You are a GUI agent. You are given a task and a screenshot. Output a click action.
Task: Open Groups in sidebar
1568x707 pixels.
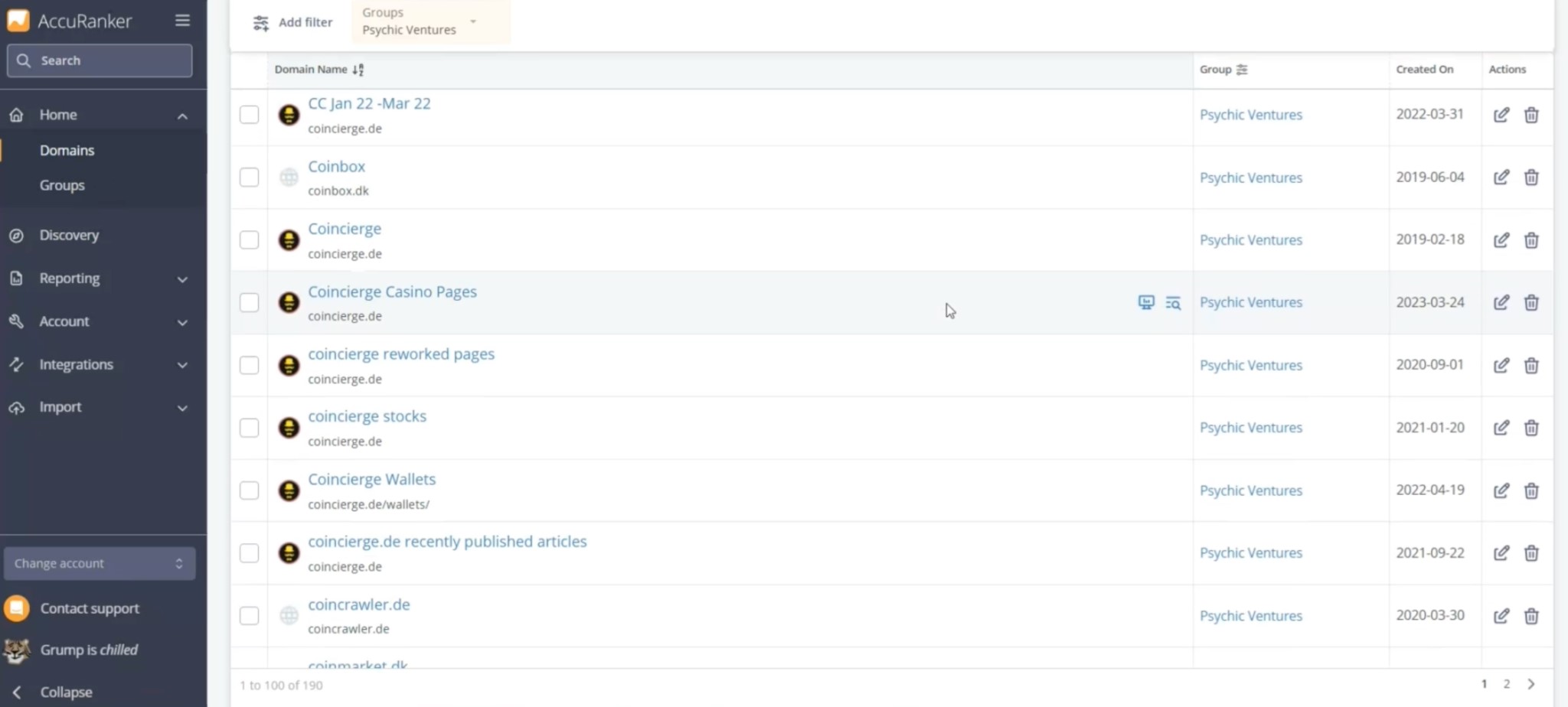coord(62,186)
